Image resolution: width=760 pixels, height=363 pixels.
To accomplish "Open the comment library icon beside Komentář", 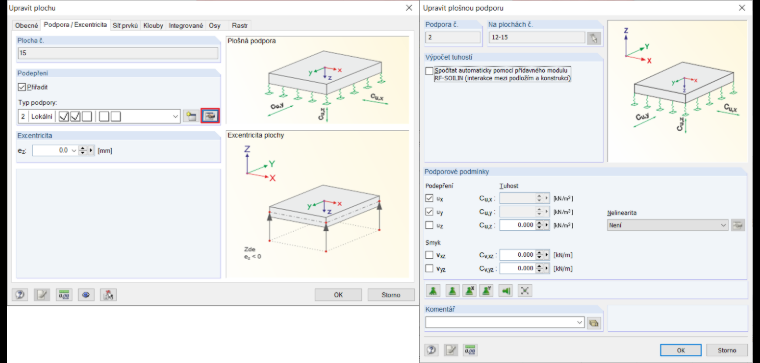I will [x=594, y=322].
